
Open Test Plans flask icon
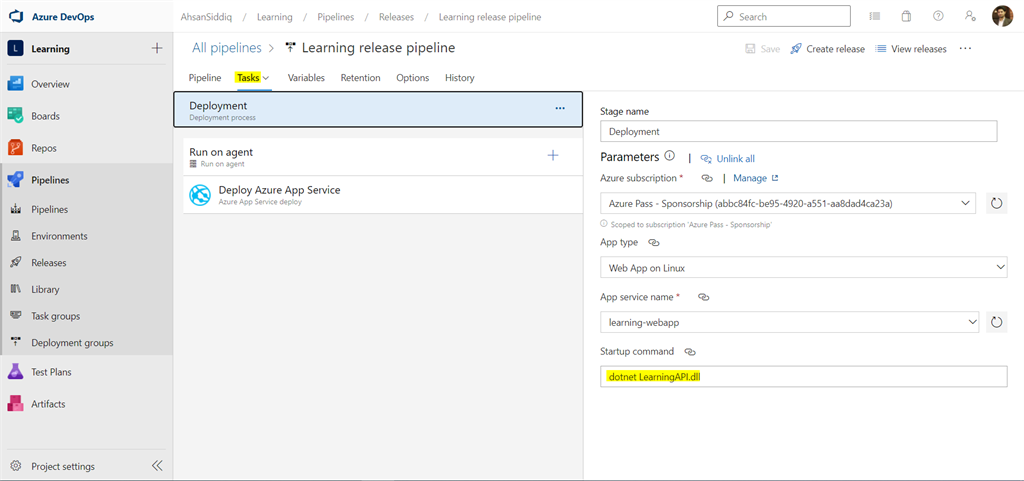coord(16,372)
